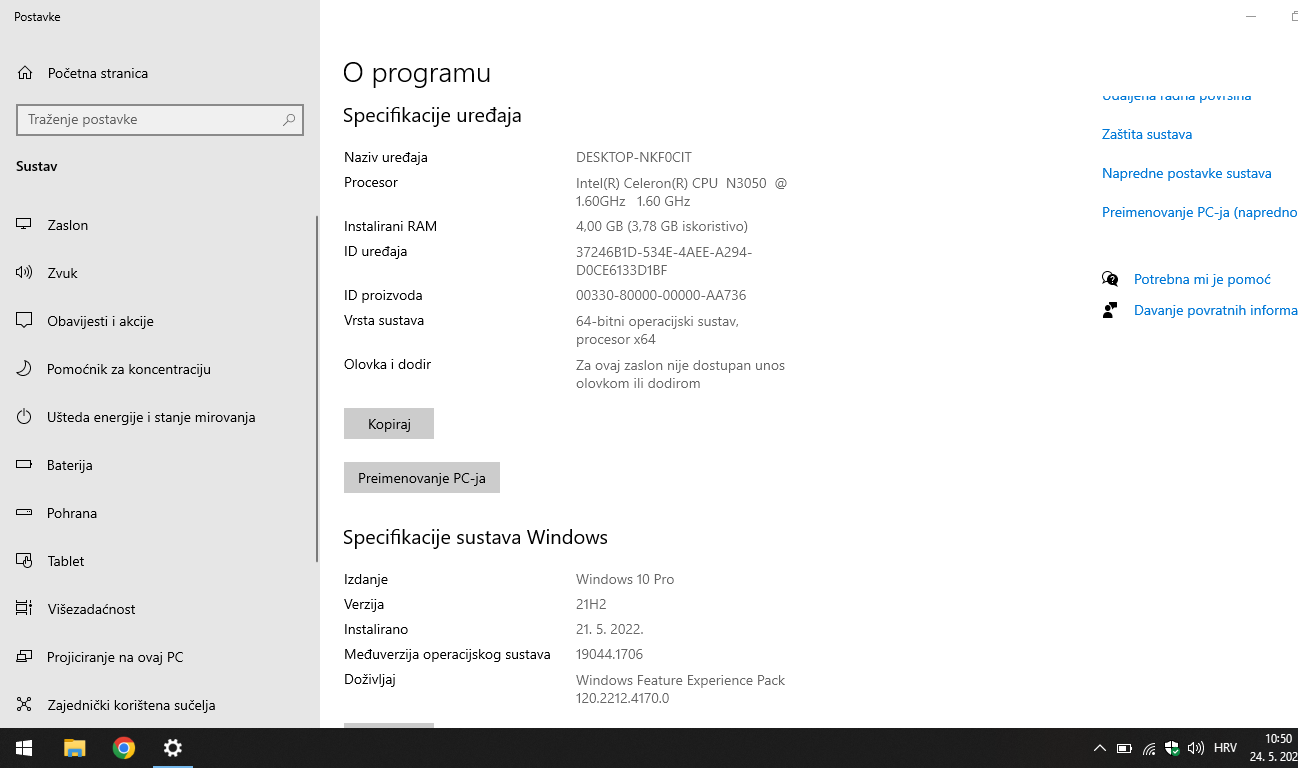Click the Zvuk speaker icon in the sidebar
This screenshot has width=1298, height=768.
25,273
